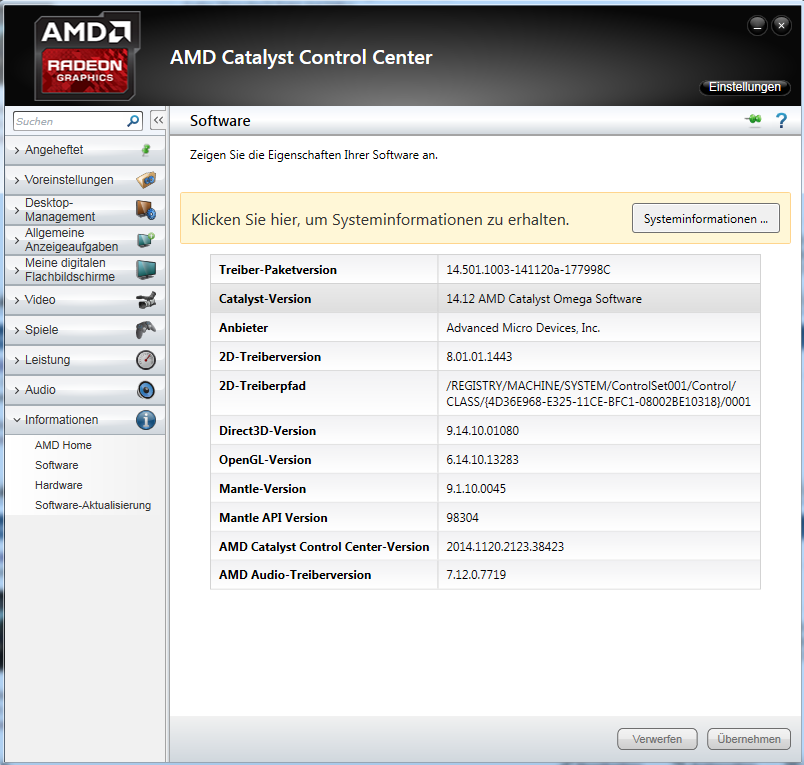Screen dimensions: 804x765
Task: Click the green pin icon next to Angeheftet
Action: tap(146, 150)
